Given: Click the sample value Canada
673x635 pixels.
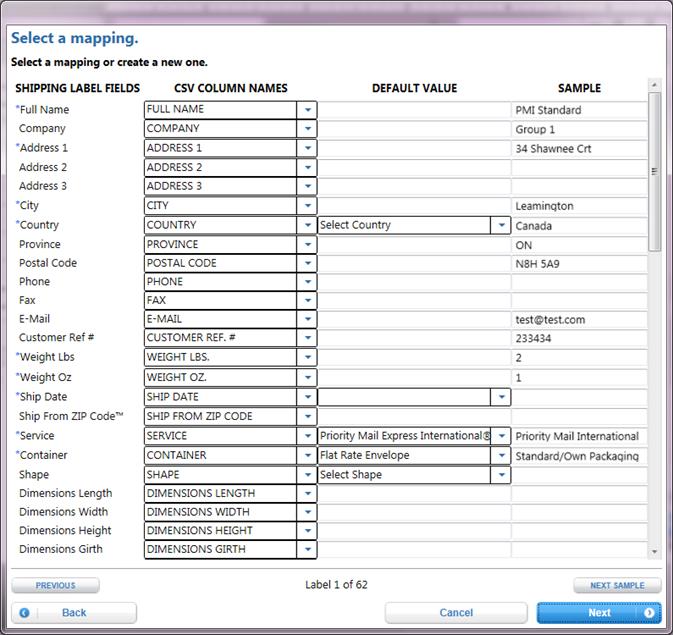Looking at the screenshot, I should point(534,226).
